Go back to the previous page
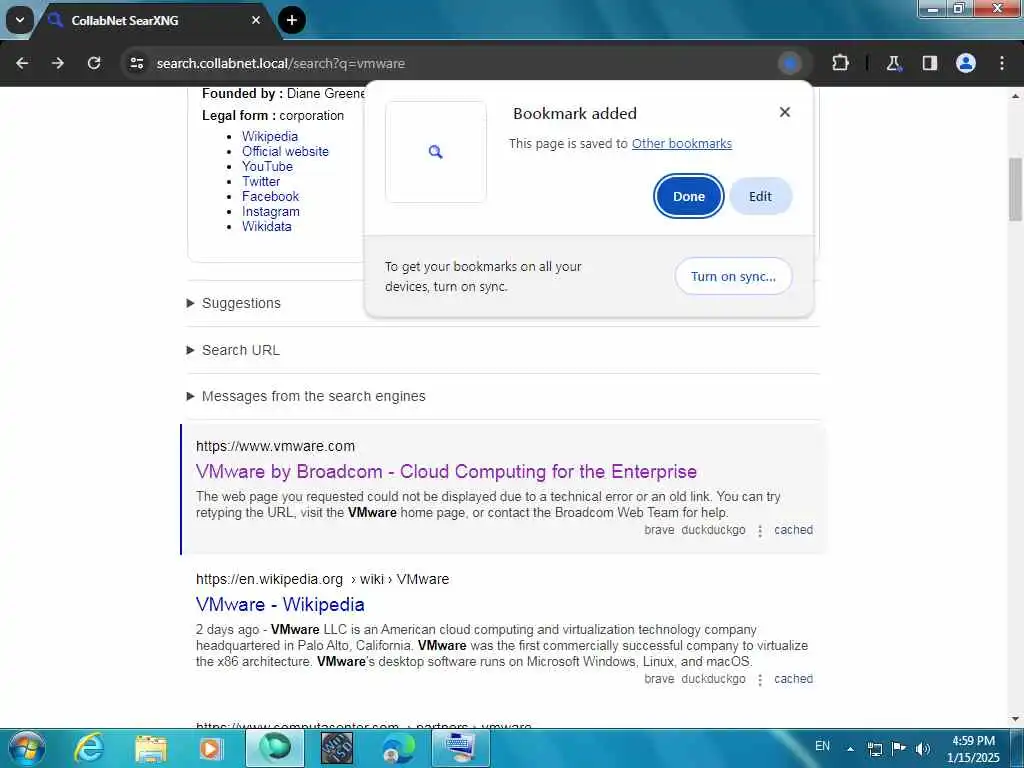Screen dimensions: 1024x768 click(x=22, y=63)
